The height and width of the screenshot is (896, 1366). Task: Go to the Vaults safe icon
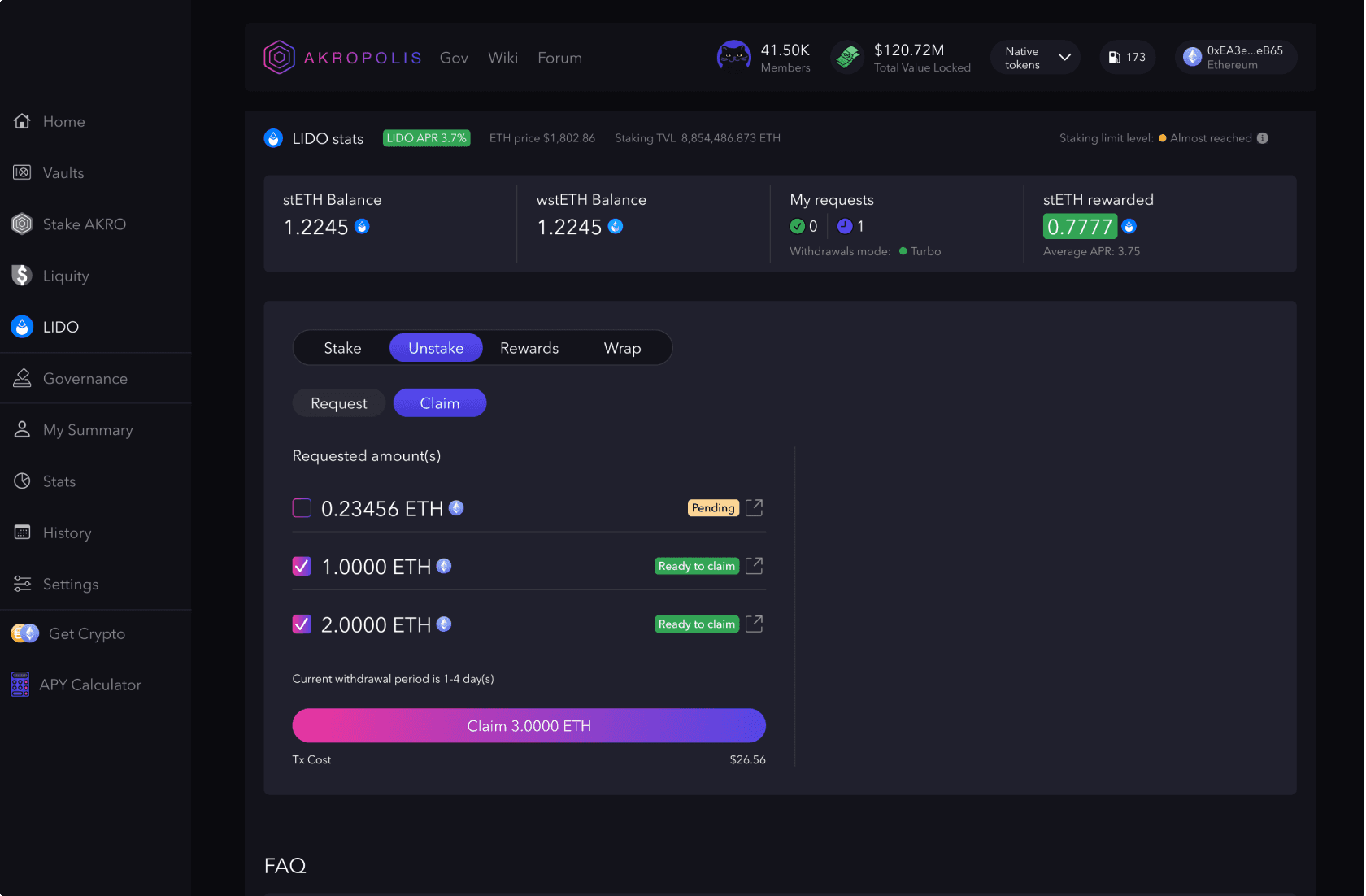click(x=22, y=172)
